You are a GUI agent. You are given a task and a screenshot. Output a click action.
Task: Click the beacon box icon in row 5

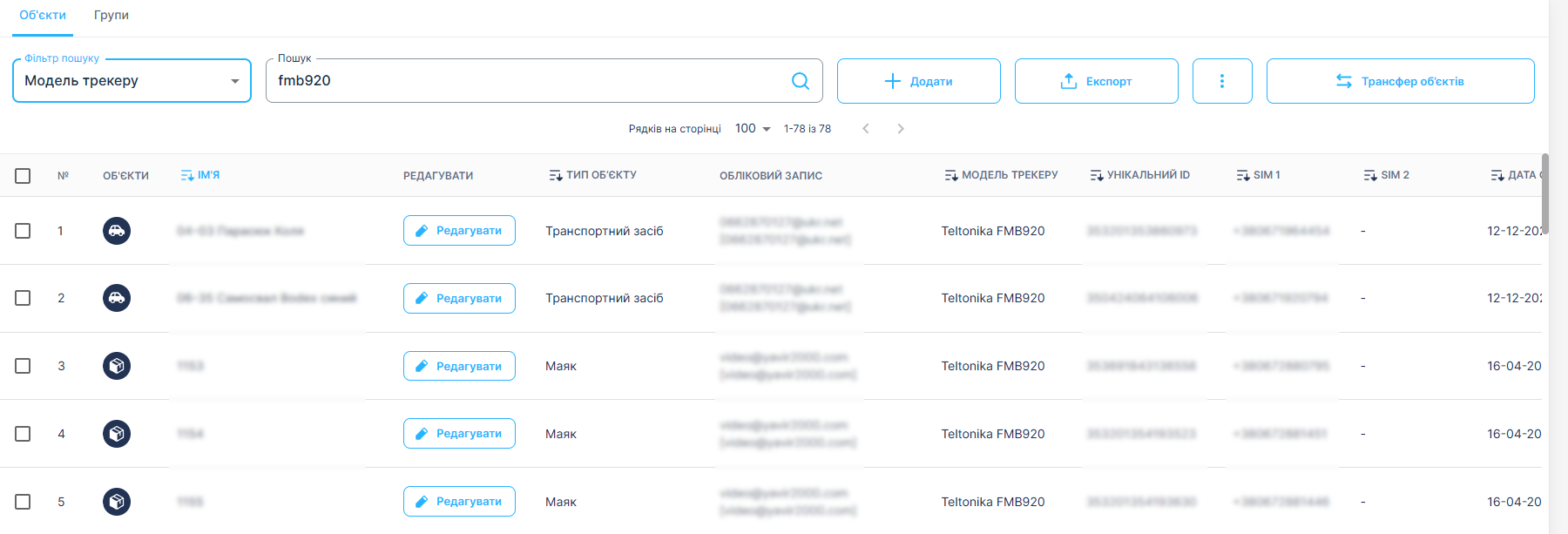[x=117, y=502]
